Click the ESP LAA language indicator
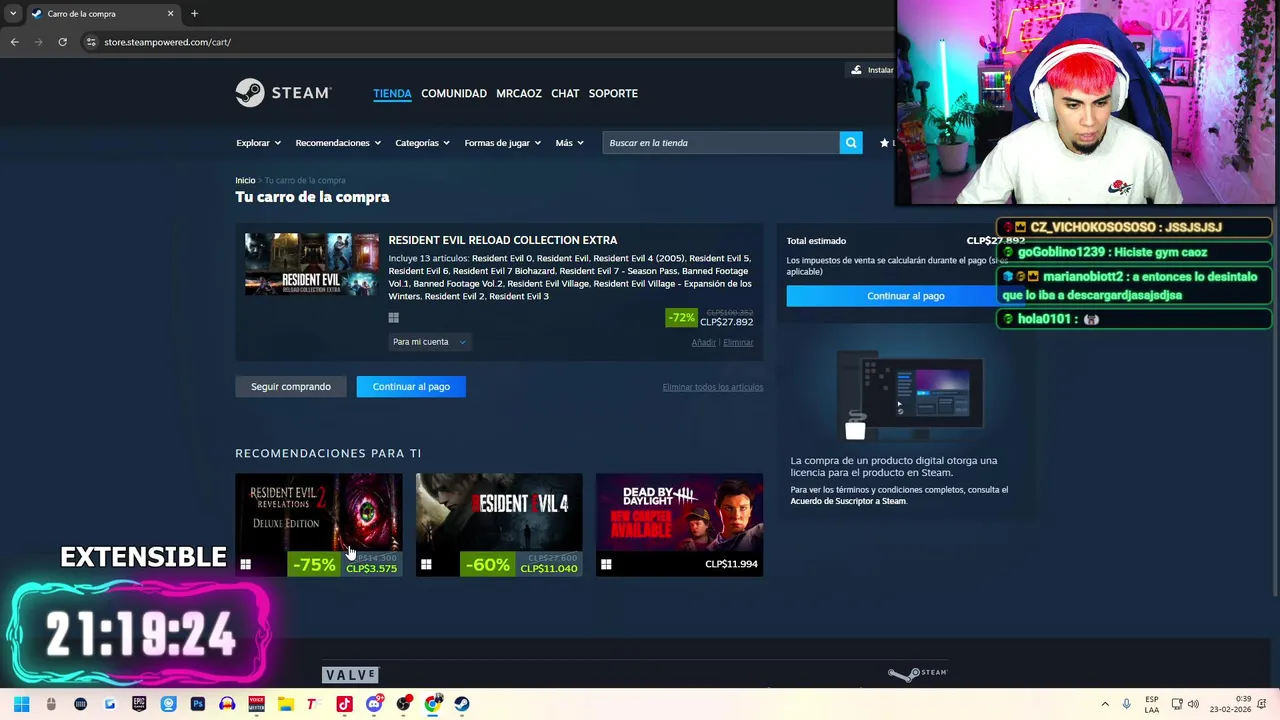This screenshot has width=1280, height=720. (x=1152, y=704)
